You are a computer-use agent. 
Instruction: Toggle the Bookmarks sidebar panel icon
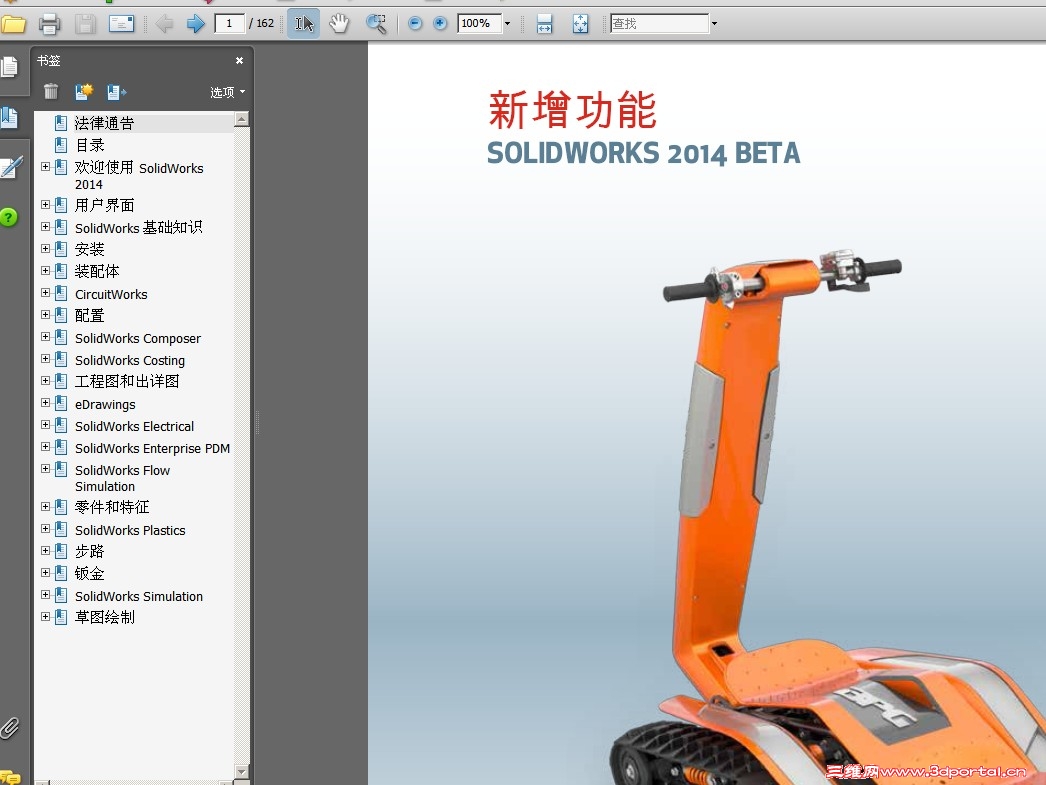(9, 117)
